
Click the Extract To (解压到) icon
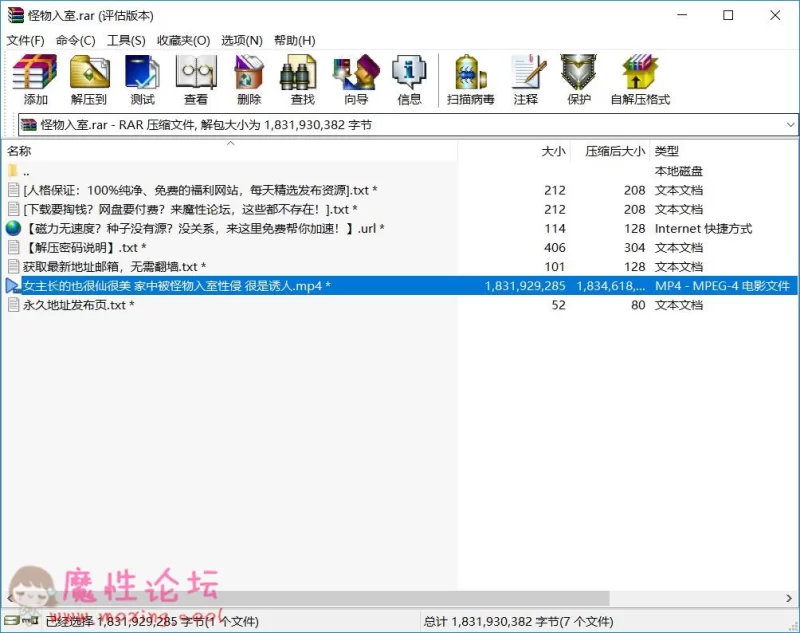click(89, 72)
